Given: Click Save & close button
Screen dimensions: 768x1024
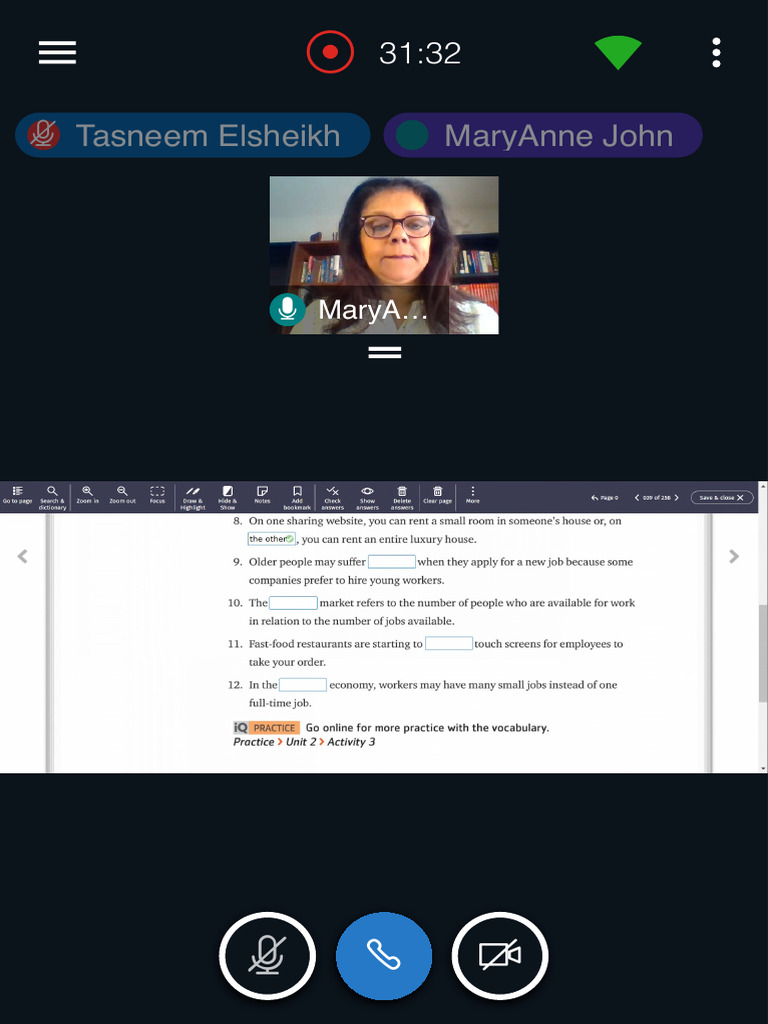Looking at the screenshot, I should click(x=722, y=498).
